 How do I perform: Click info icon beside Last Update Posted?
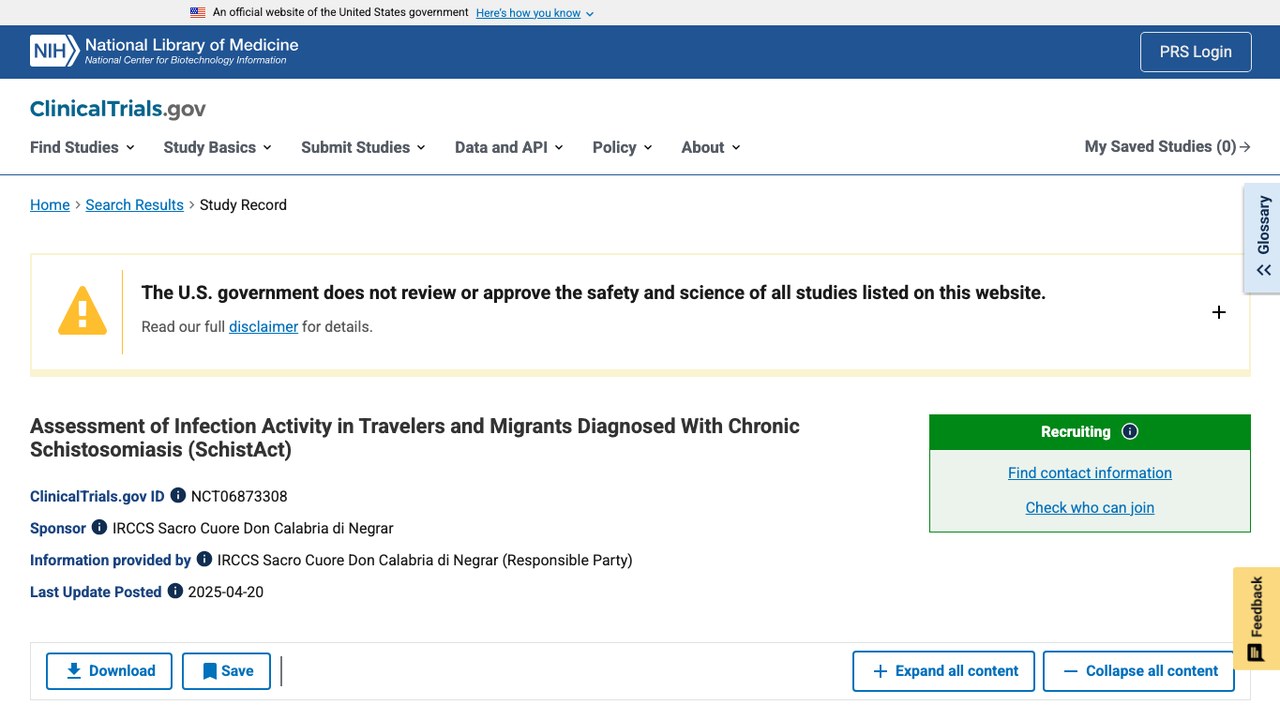click(175, 591)
